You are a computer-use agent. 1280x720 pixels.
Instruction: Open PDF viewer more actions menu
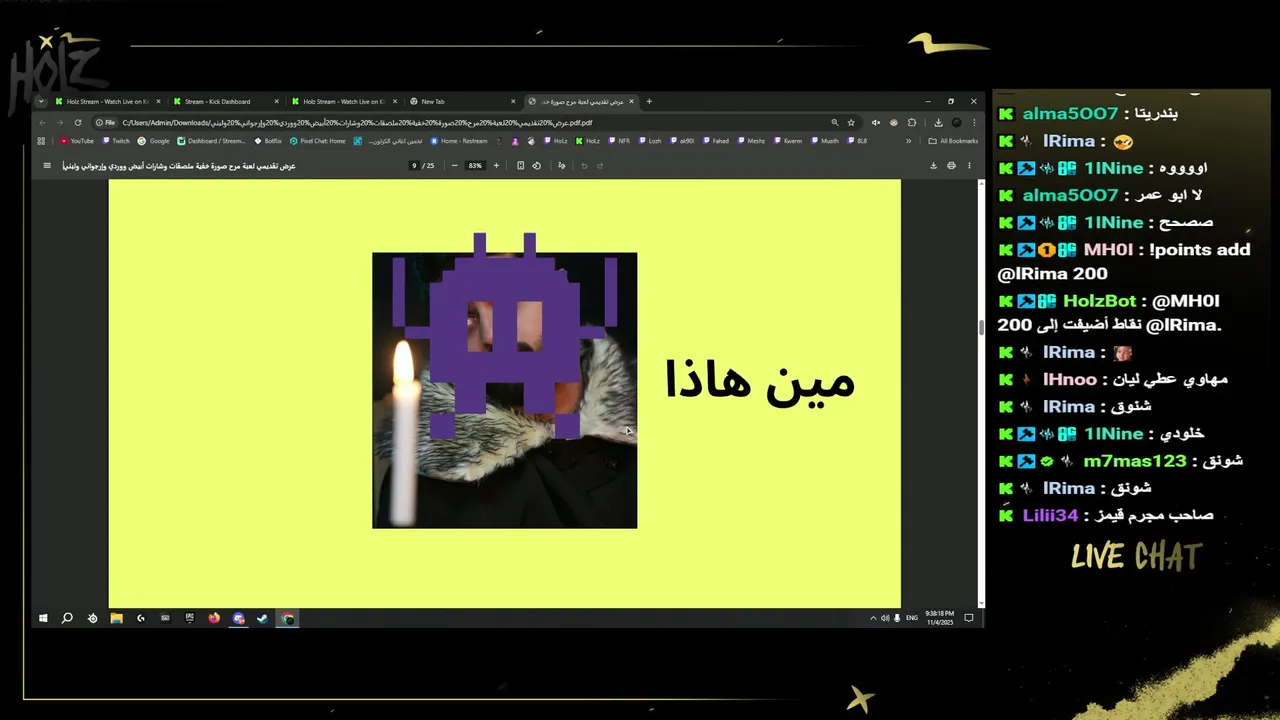(x=969, y=166)
